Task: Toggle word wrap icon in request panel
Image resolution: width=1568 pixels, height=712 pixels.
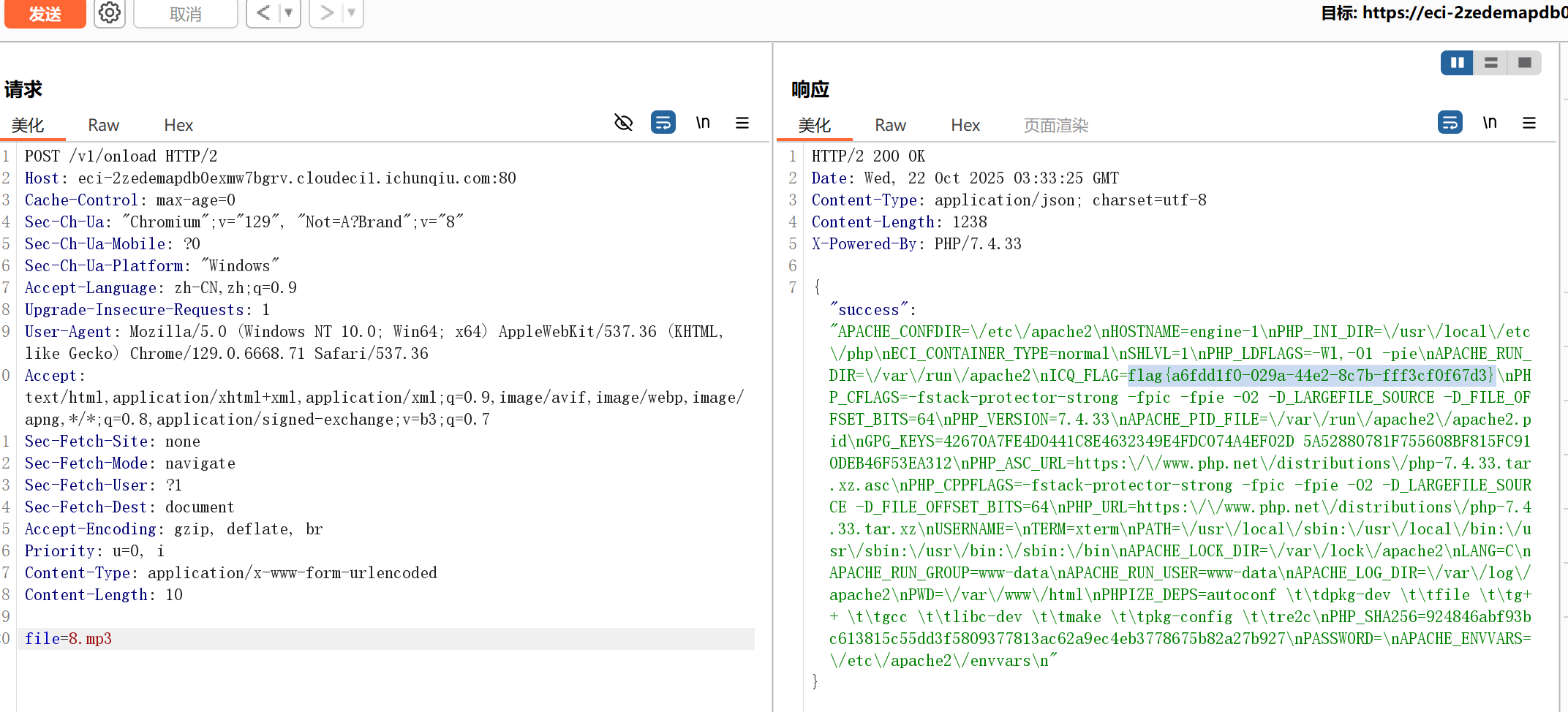Action: click(x=663, y=122)
